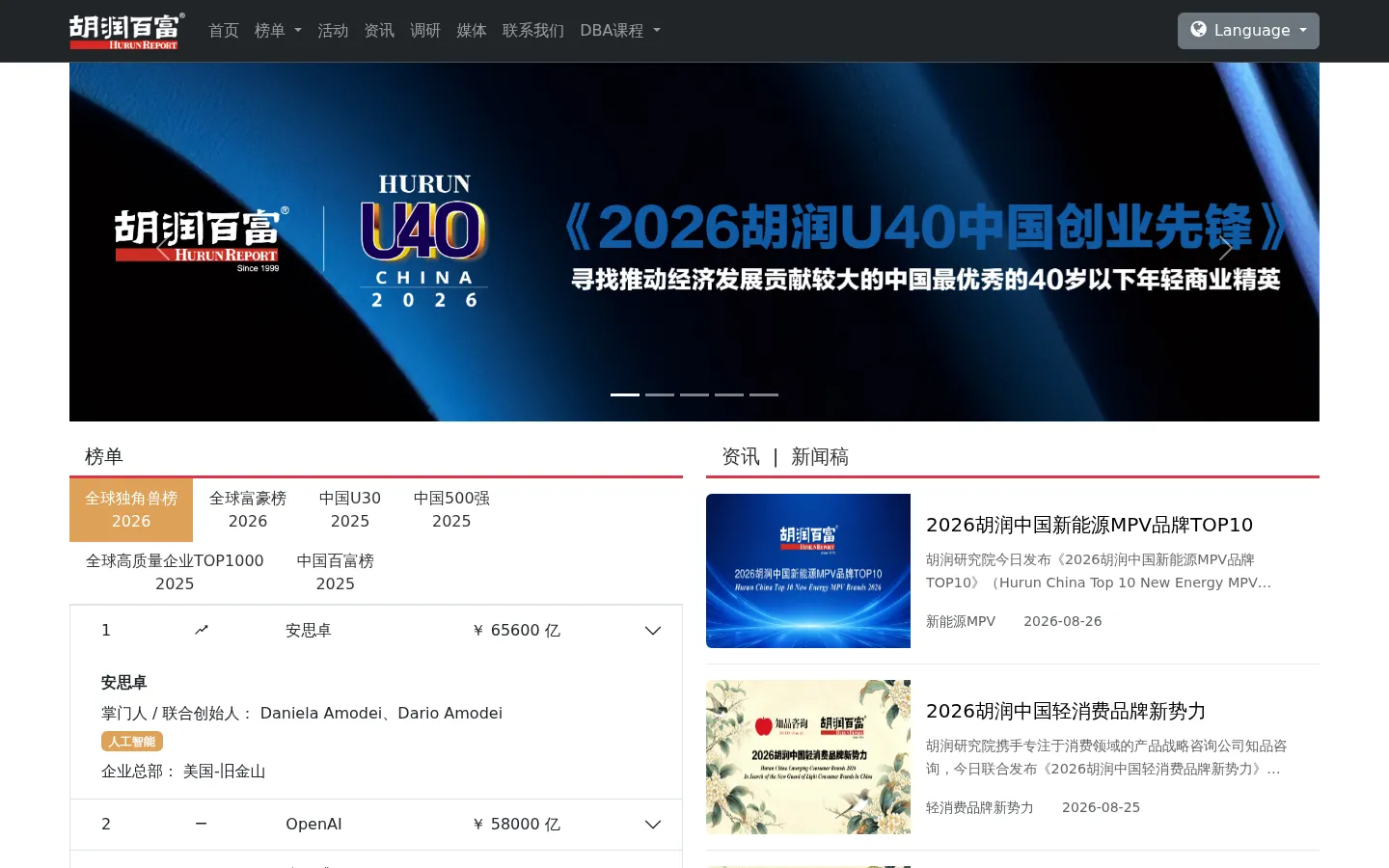
Task: Expand the OpenAI row chevron
Action: (x=653, y=825)
